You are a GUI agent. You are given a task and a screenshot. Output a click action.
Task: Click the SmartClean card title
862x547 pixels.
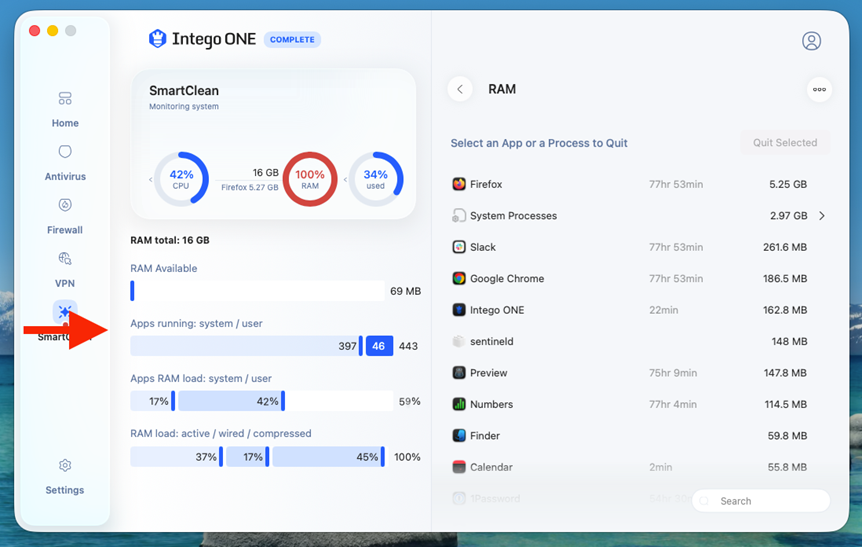pyautogui.click(x=184, y=91)
